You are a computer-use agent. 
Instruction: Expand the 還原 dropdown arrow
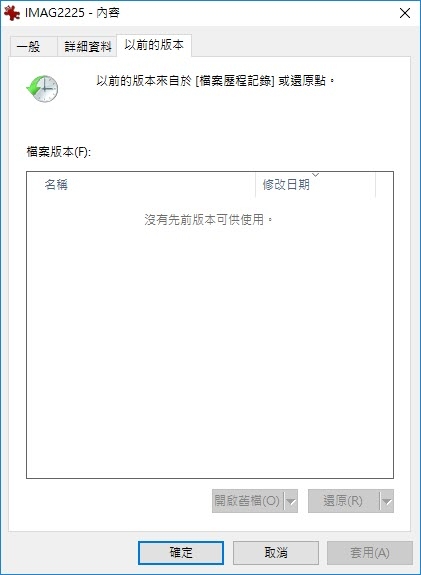coord(387,501)
